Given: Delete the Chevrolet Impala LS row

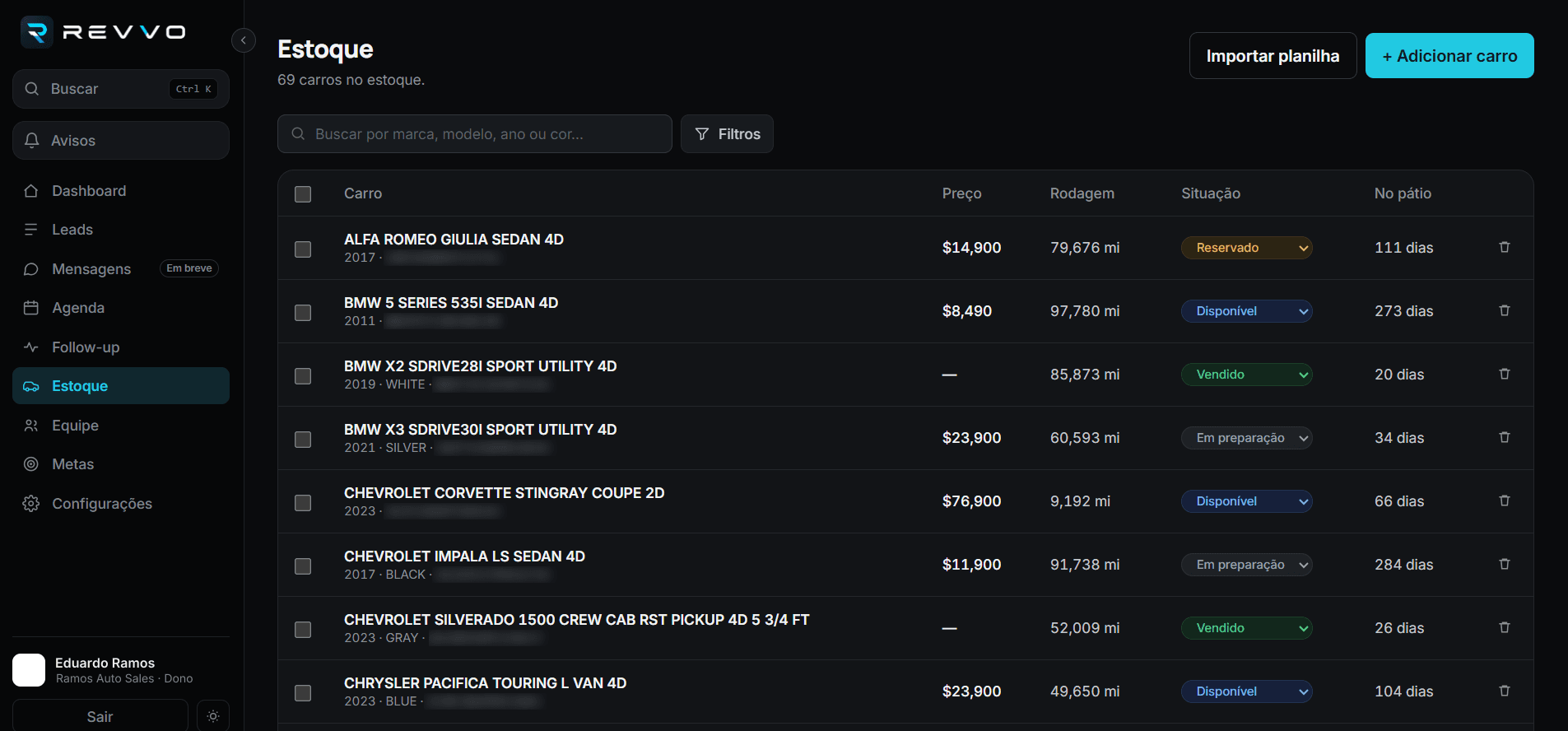Looking at the screenshot, I should click(1505, 564).
